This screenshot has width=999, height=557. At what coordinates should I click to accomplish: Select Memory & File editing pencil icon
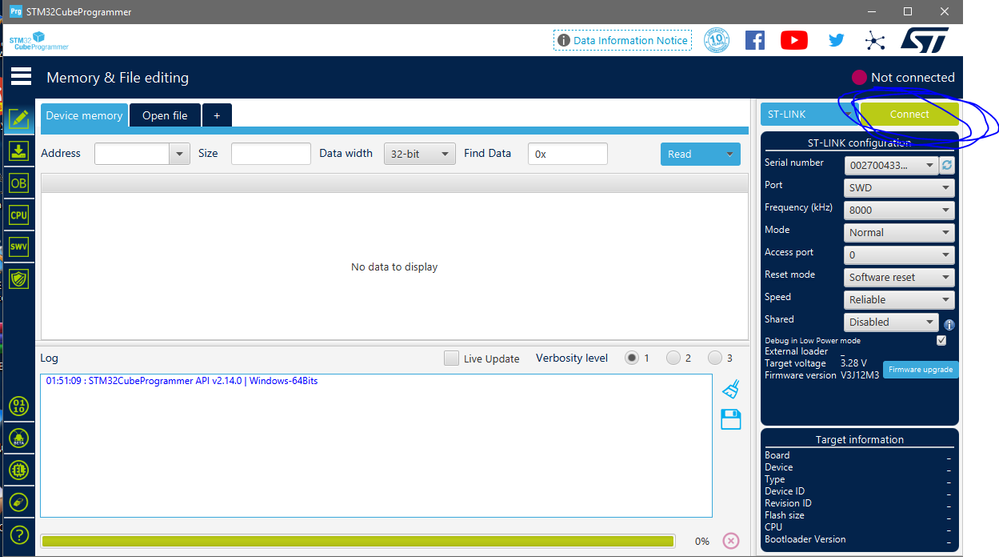pyautogui.click(x=18, y=119)
